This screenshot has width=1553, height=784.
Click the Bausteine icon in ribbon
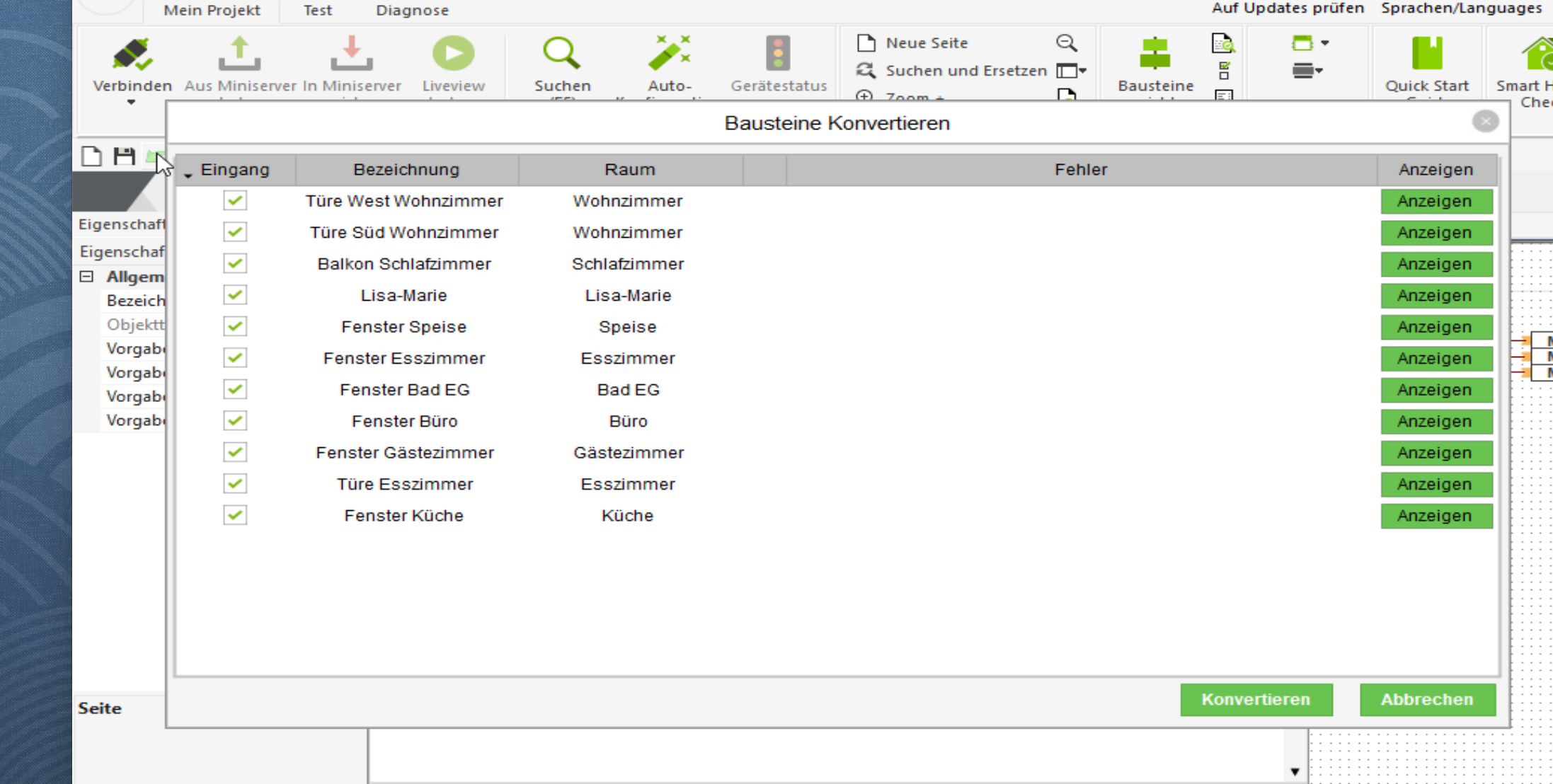point(1154,54)
